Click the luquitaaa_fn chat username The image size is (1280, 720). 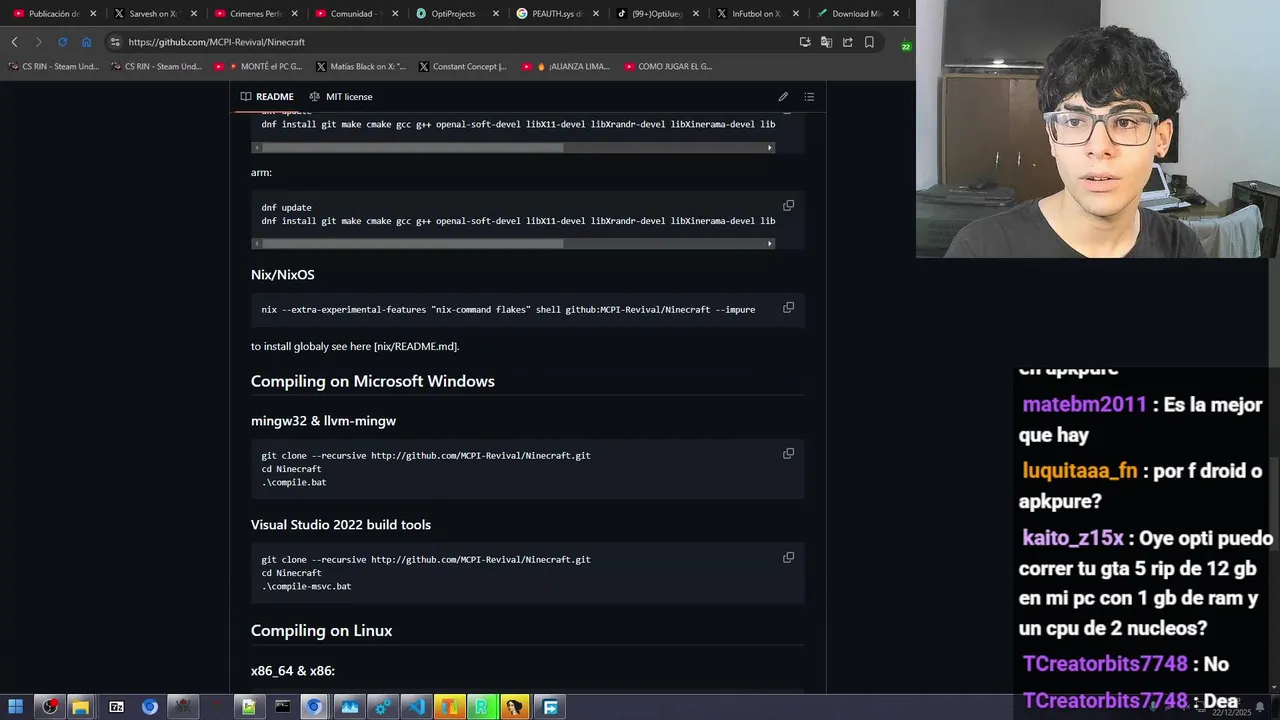pos(1080,471)
